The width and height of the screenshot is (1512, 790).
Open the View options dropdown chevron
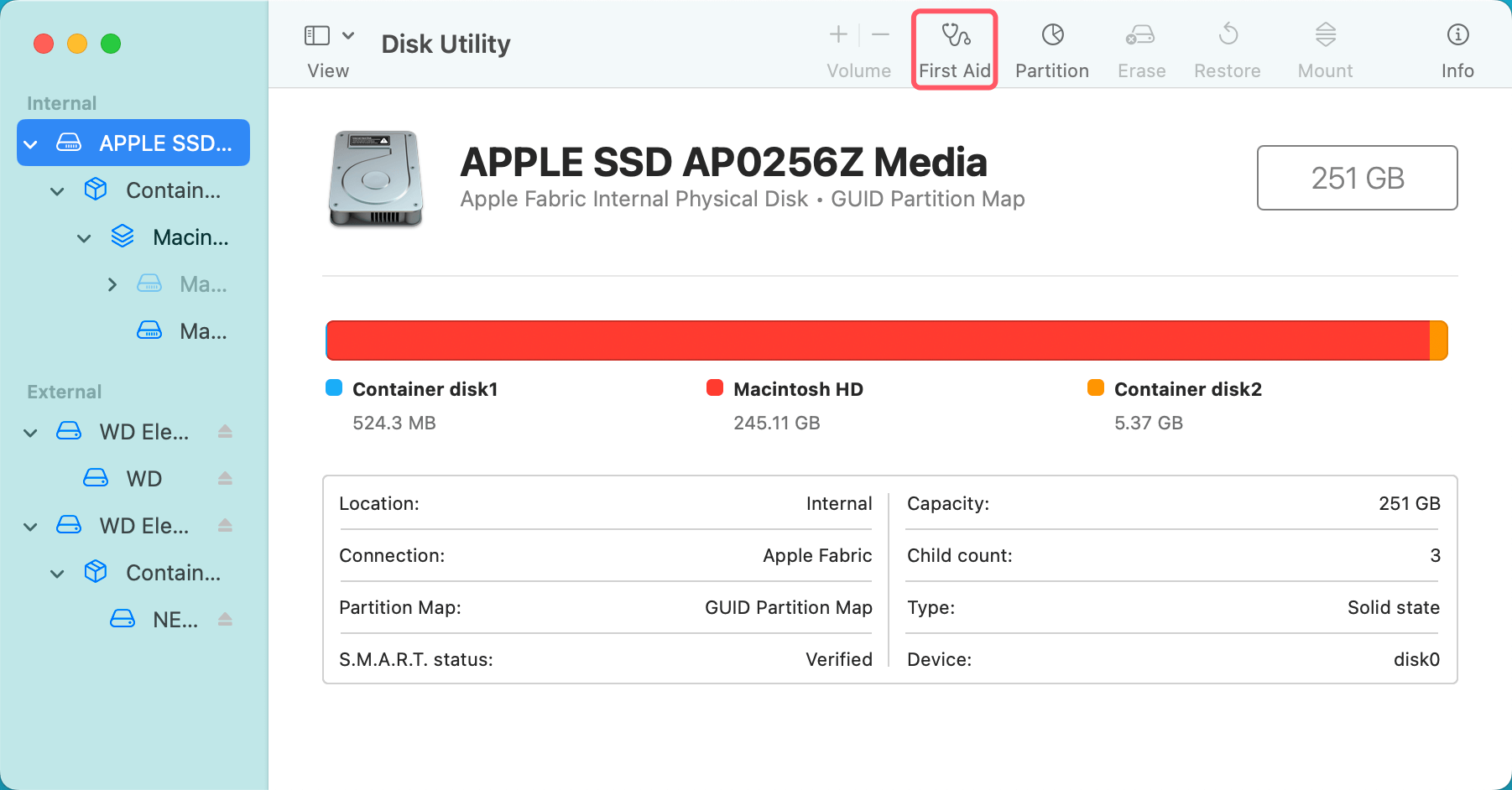[x=350, y=35]
